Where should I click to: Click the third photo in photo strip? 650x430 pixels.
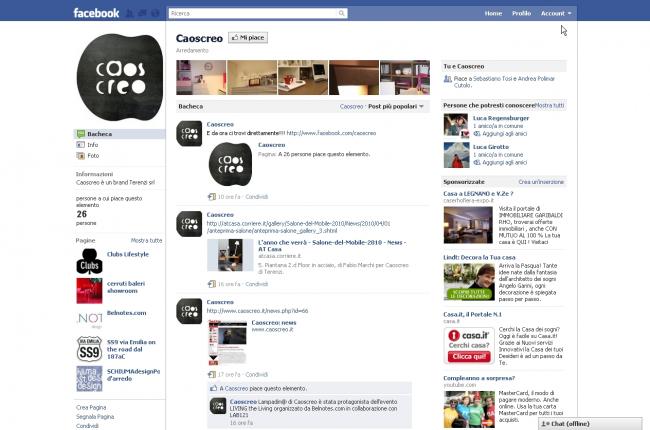tap(303, 78)
